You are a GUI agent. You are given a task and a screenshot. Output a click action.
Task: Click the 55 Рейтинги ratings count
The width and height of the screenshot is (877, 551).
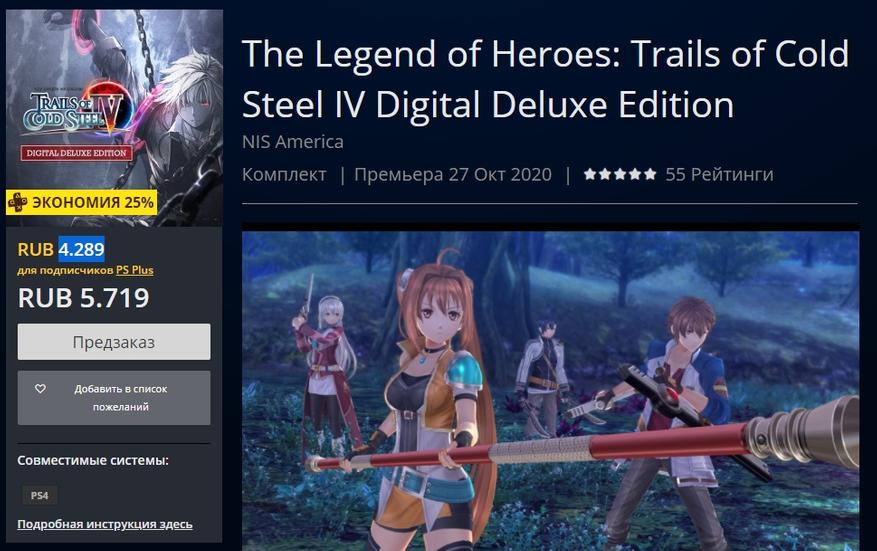tap(719, 175)
